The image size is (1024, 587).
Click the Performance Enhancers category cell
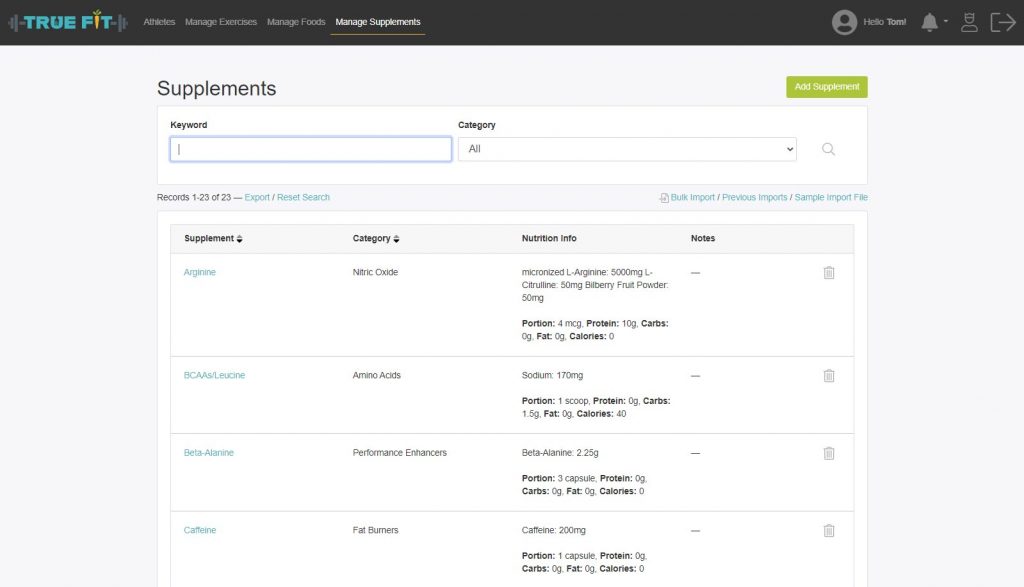(x=400, y=452)
